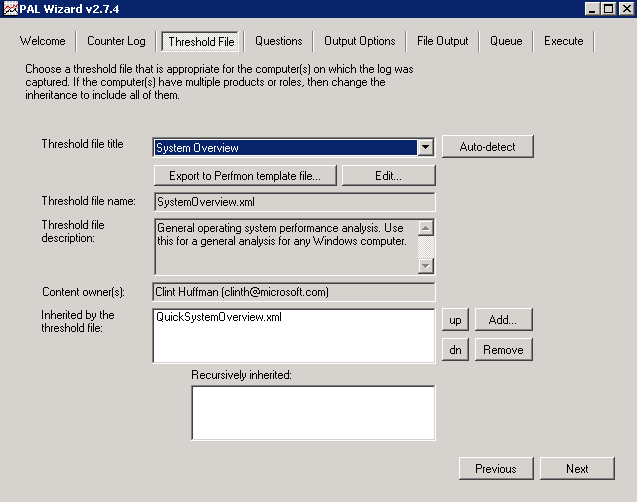Select the Threshold File tab

201,41
